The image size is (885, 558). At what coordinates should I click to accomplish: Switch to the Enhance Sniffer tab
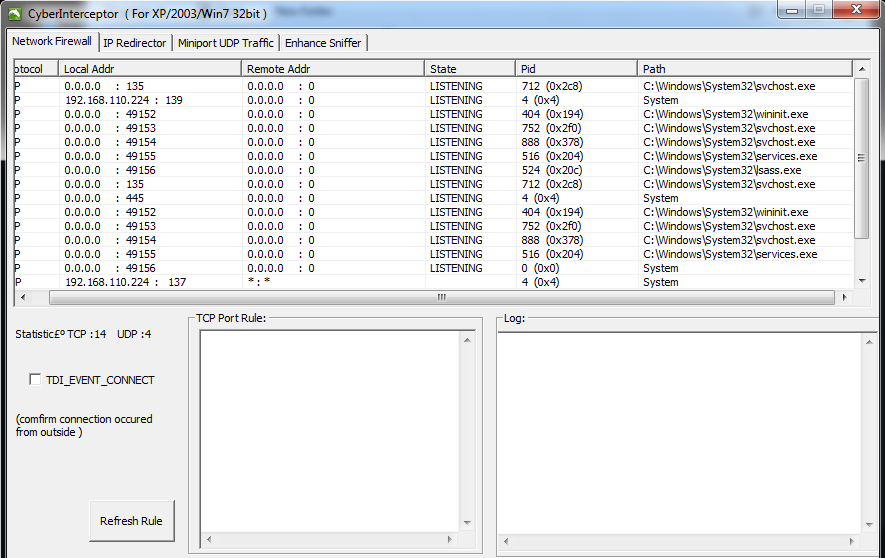[323, 43]
